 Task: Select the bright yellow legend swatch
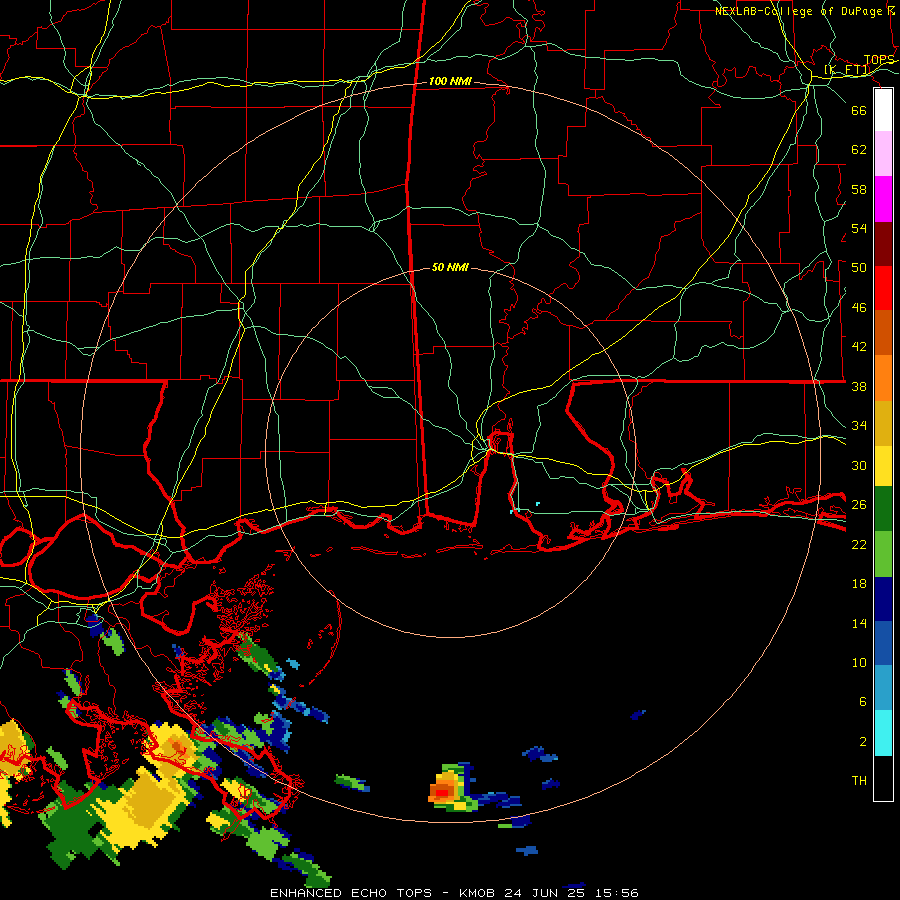[883, 466]
